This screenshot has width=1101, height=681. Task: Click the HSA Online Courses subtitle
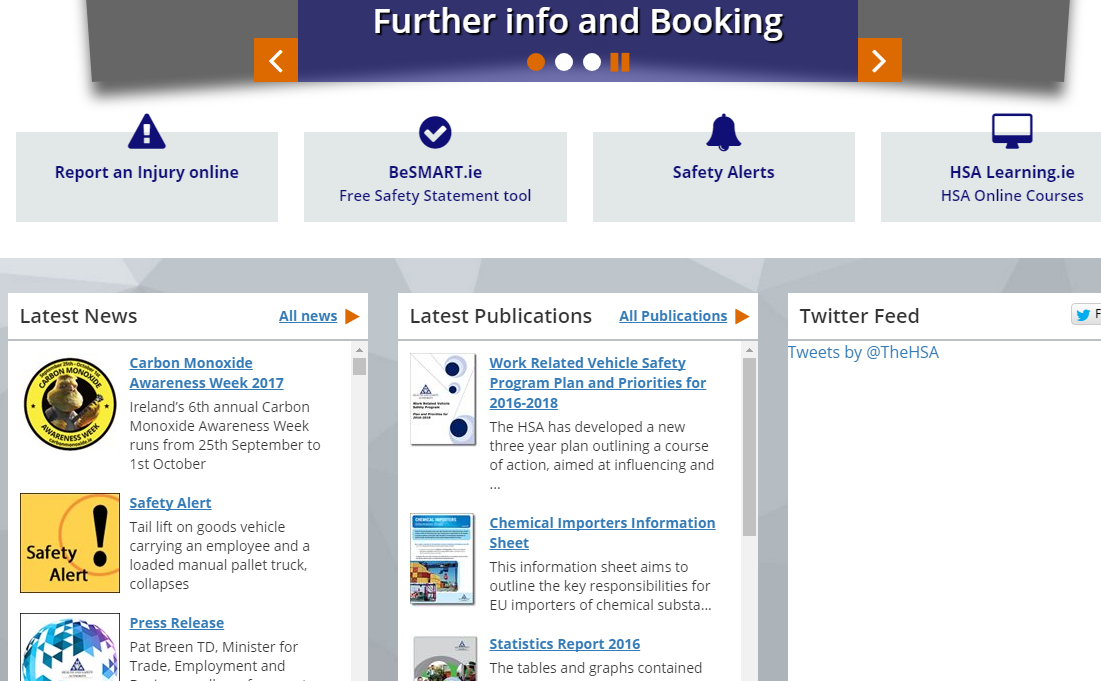click(1012, 196)
